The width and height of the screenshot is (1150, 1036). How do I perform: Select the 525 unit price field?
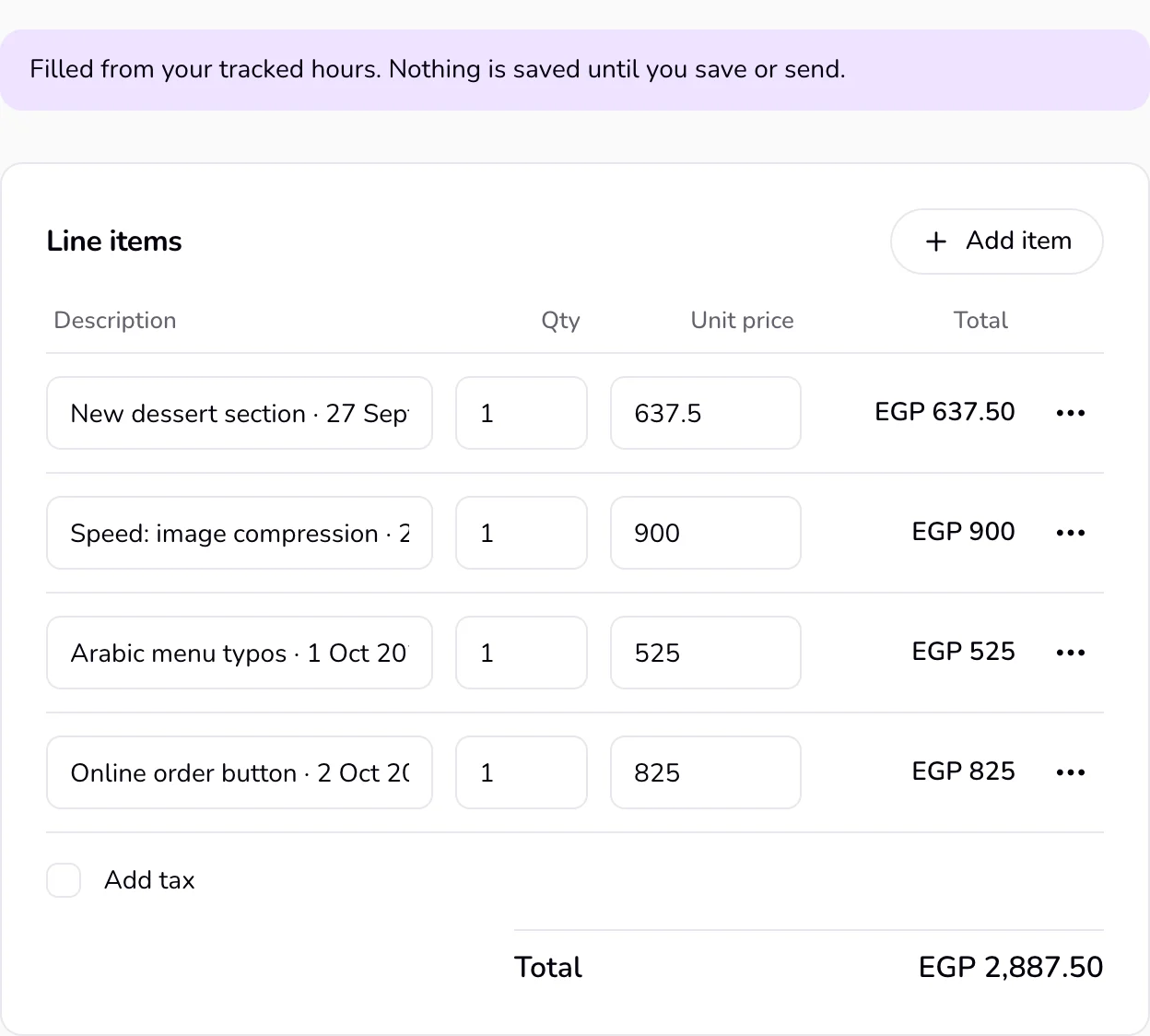pyautogui.click(x=706, y=653)
